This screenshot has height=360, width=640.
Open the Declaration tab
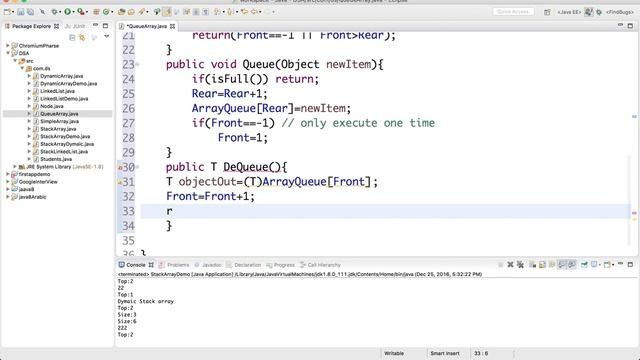point(244,265)
